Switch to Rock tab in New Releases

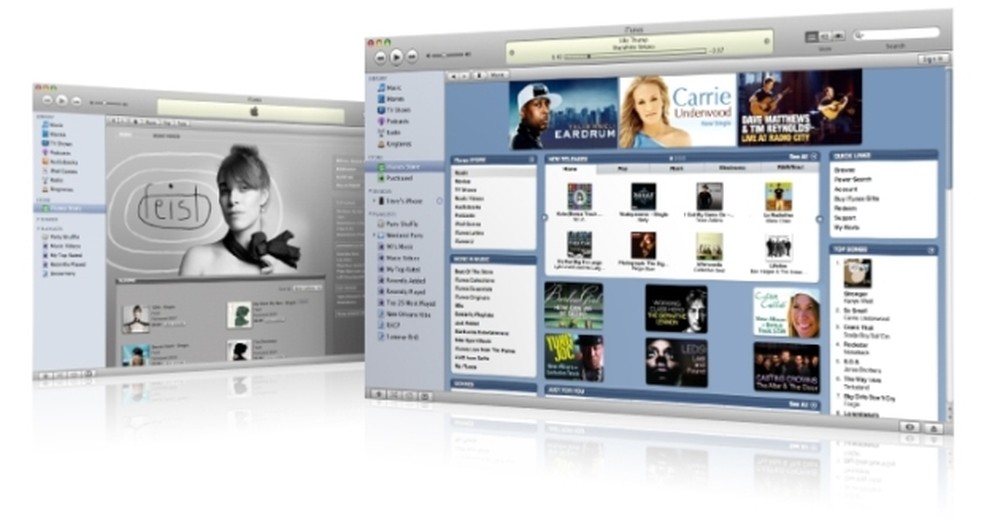coord(676,168)
